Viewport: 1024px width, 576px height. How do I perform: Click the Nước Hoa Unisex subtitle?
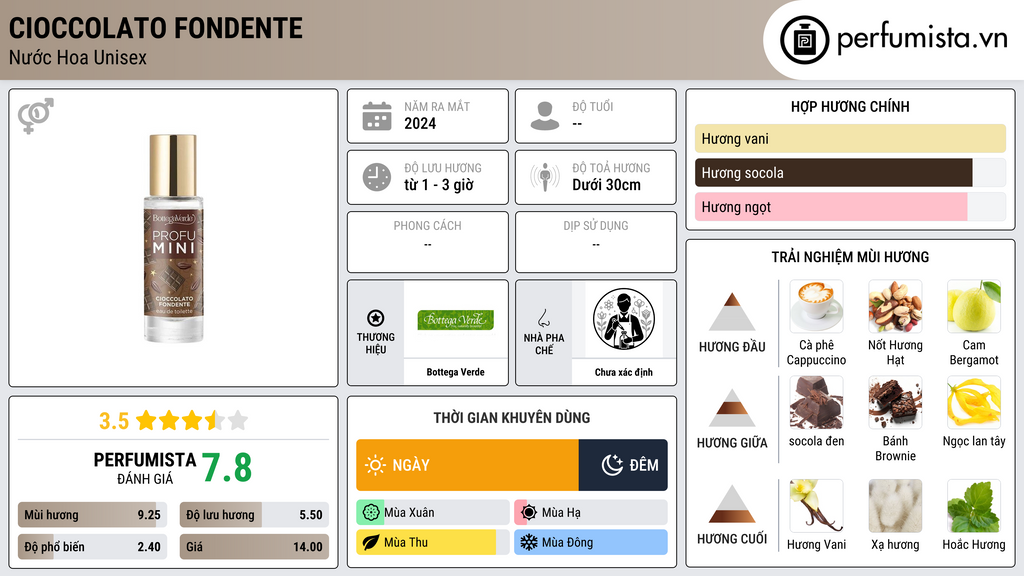(78, 58)
